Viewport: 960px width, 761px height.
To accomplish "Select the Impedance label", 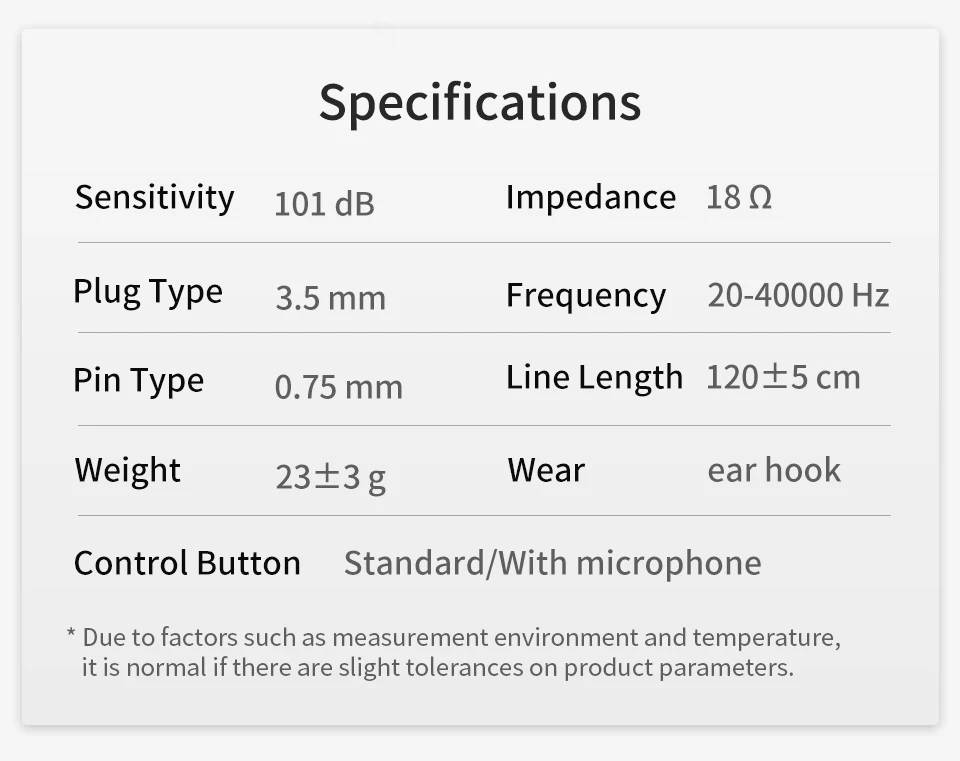I will (591, 198).
